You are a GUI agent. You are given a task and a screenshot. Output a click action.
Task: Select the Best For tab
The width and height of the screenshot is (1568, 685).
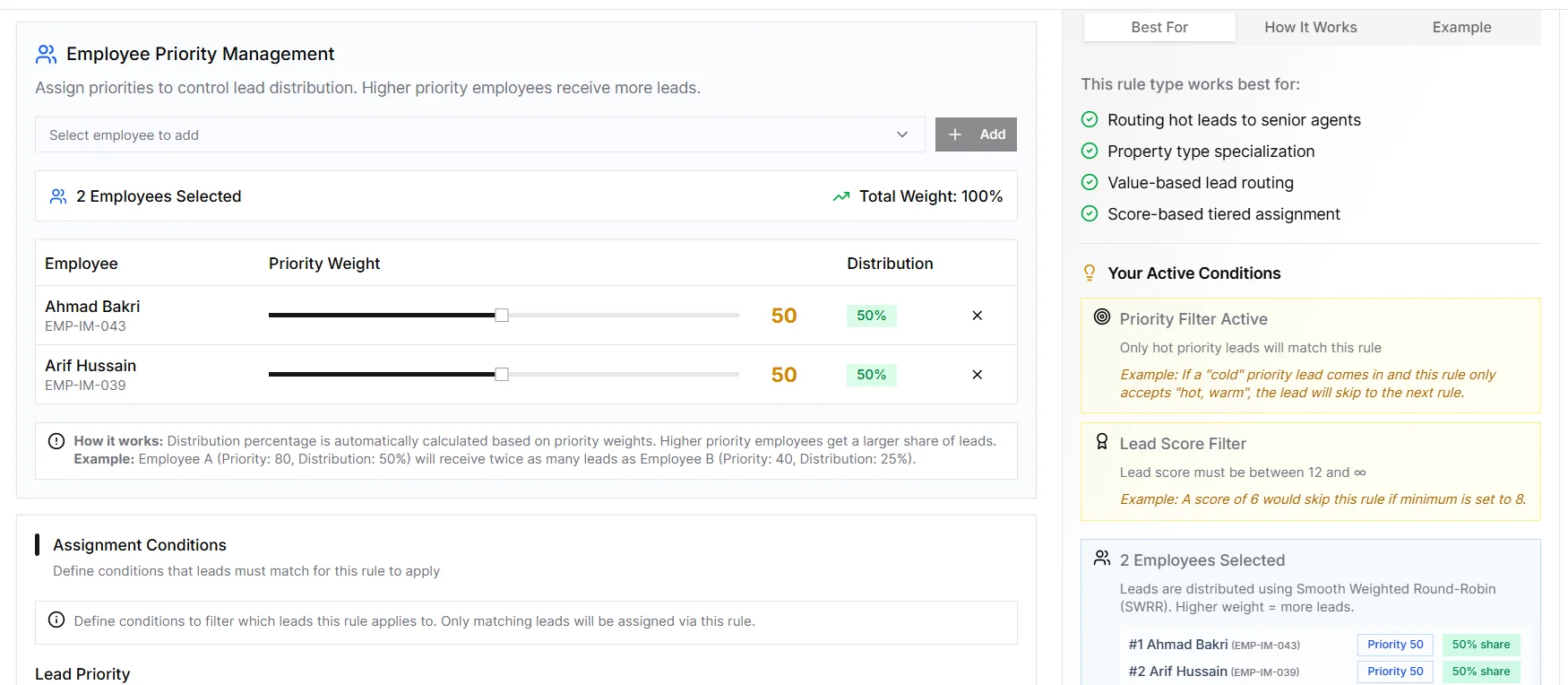pyautogui.click(x=1159, y=28)
